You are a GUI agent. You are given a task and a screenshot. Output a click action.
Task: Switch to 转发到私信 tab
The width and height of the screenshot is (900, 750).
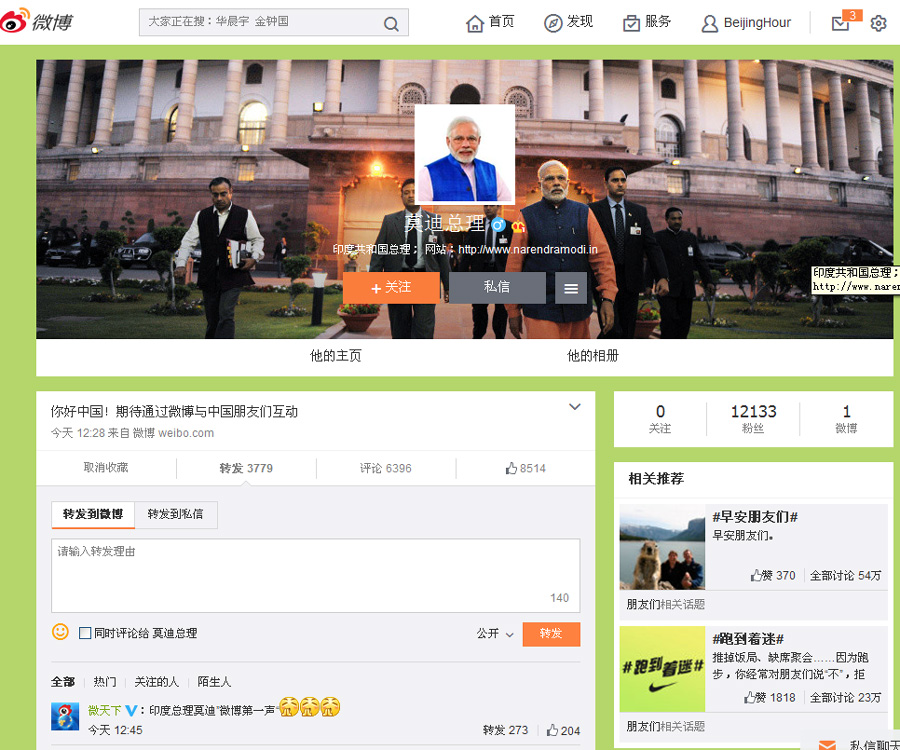click(175, 514)
